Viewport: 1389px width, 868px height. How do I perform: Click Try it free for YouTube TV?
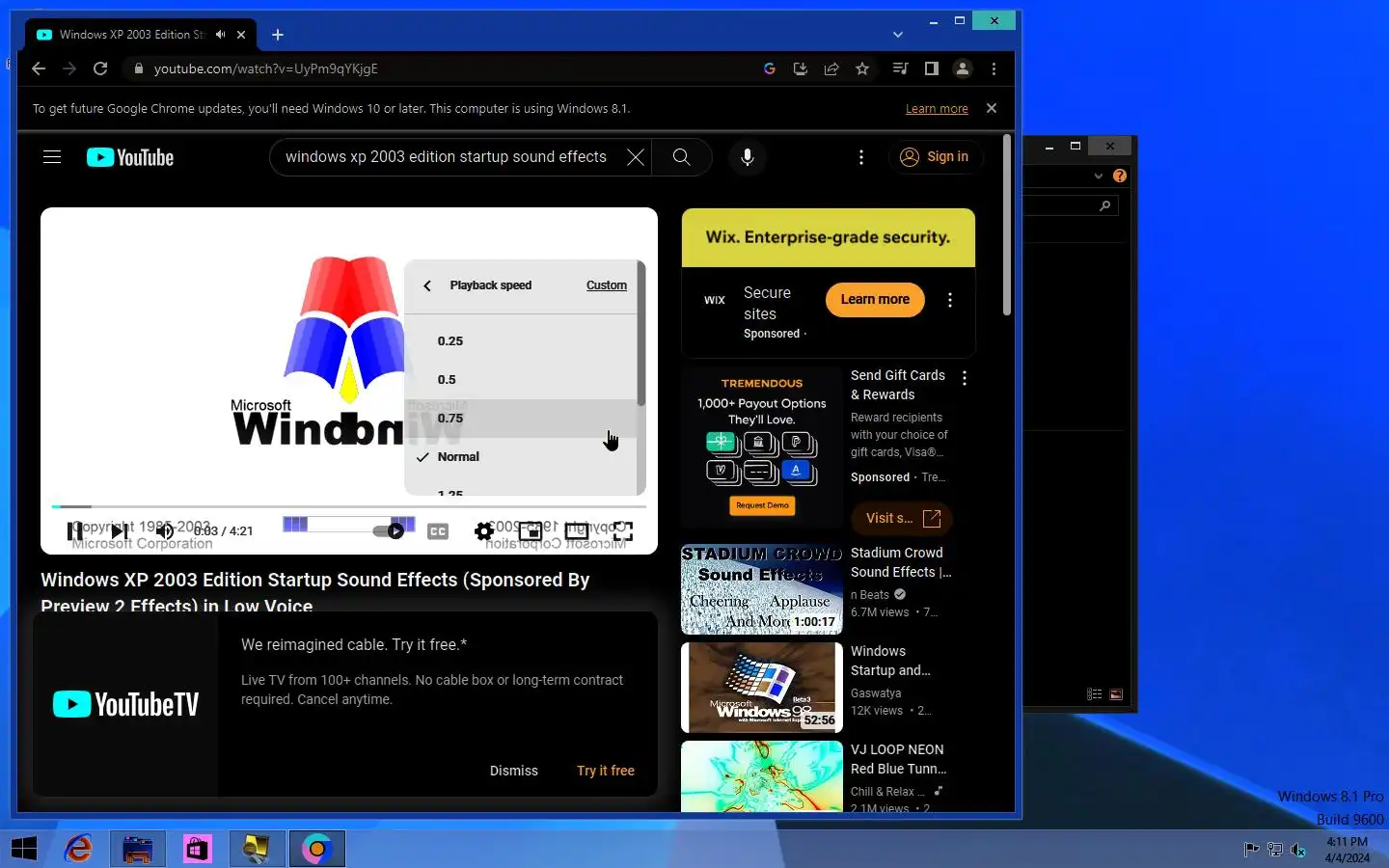pos(606,771)
